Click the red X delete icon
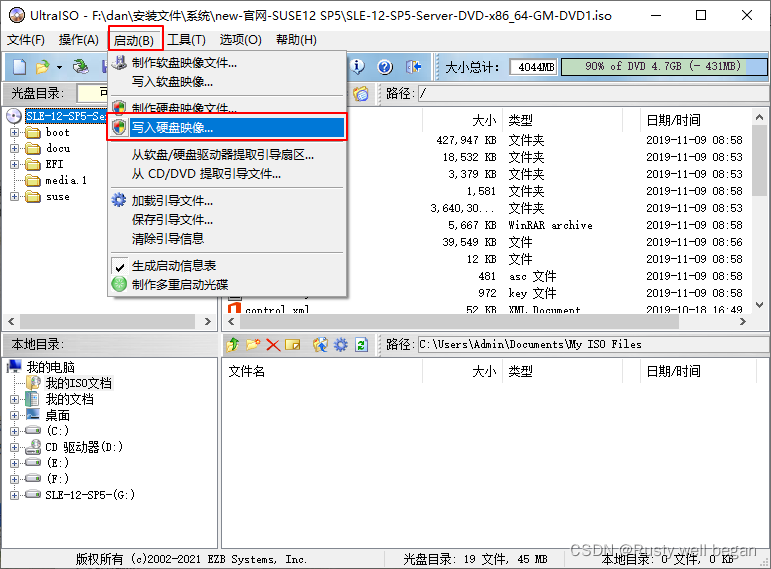This screenshot has width=771, height=569. [x=273, y=345]
